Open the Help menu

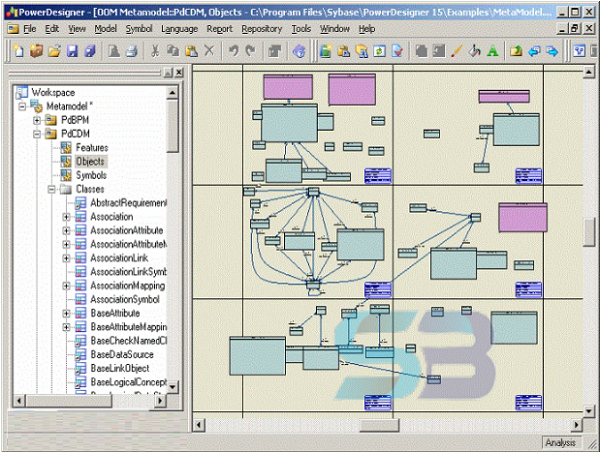[367, 29]
